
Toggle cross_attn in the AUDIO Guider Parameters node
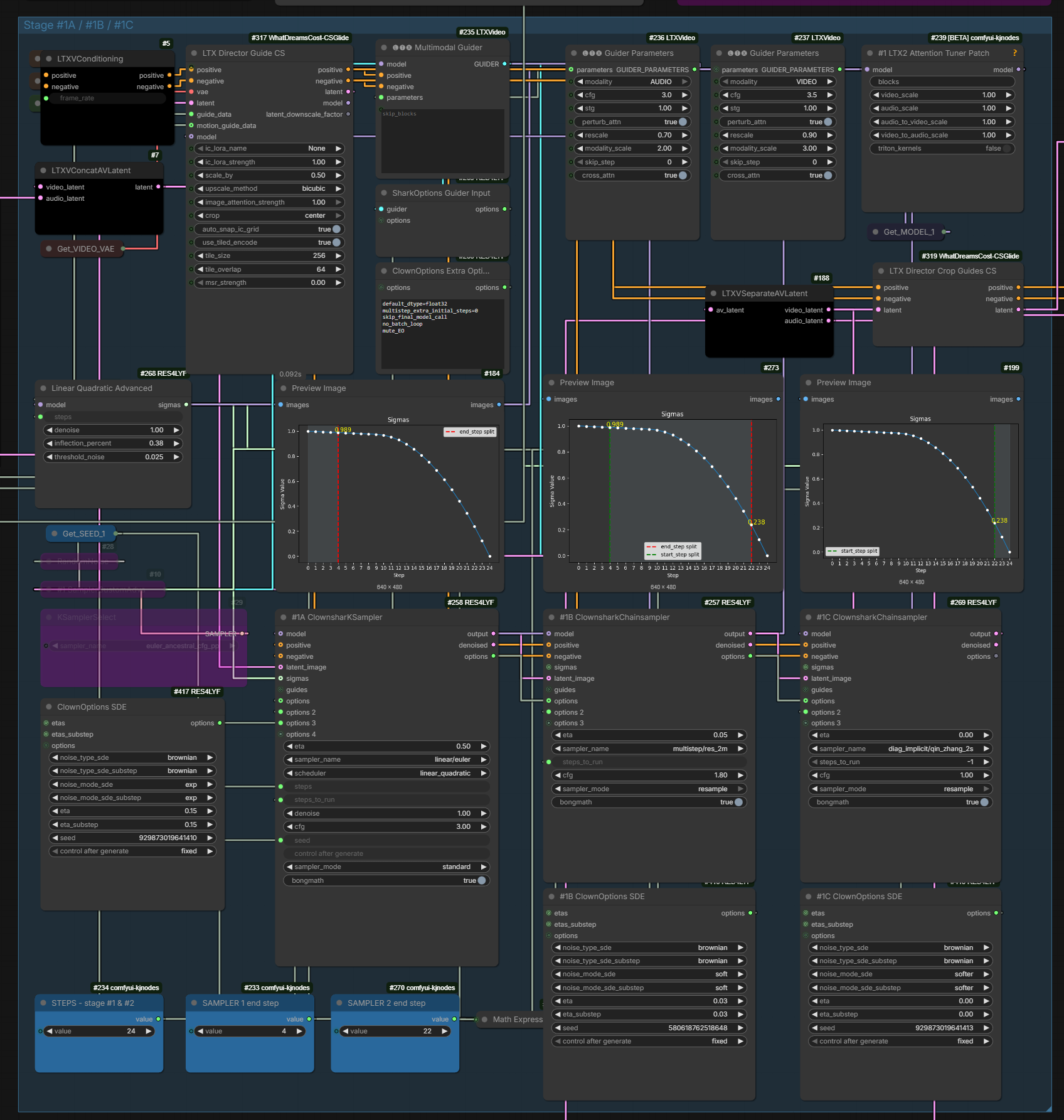click(x=632, y=176)
